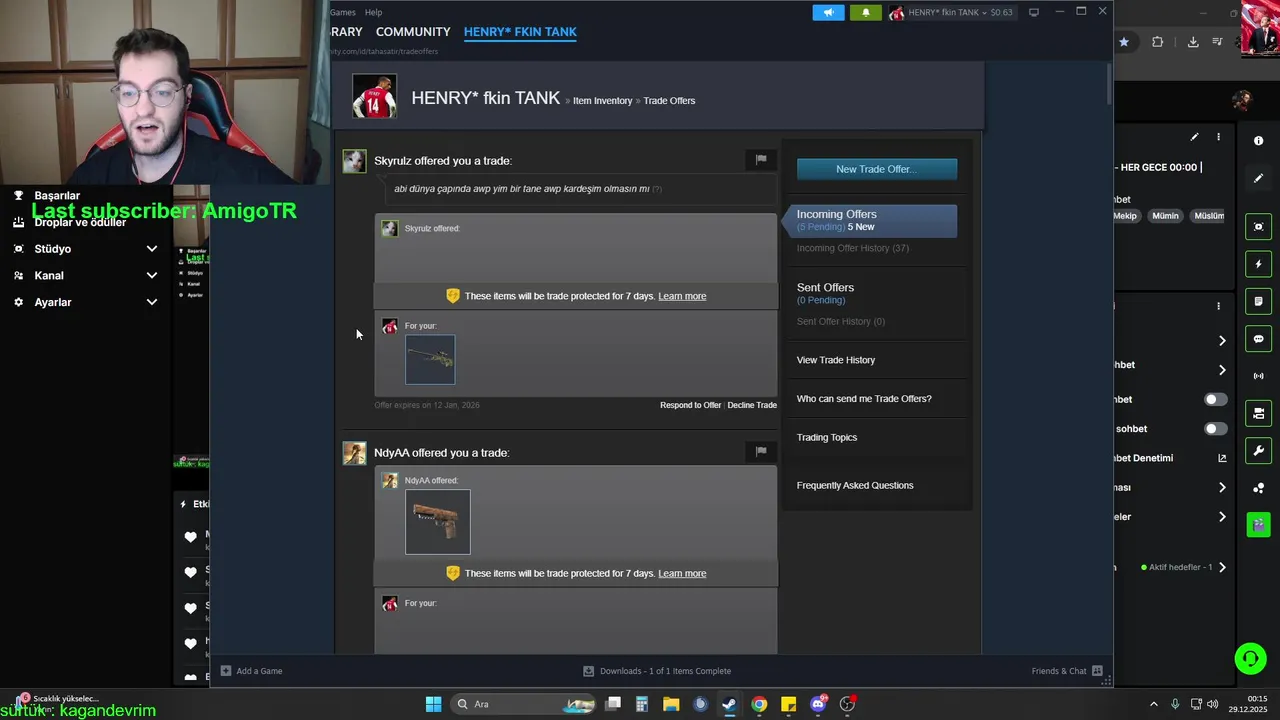Open three-dot menu next to stream info pencil
Screen dimensions: 1280x720
point(1218,137)
